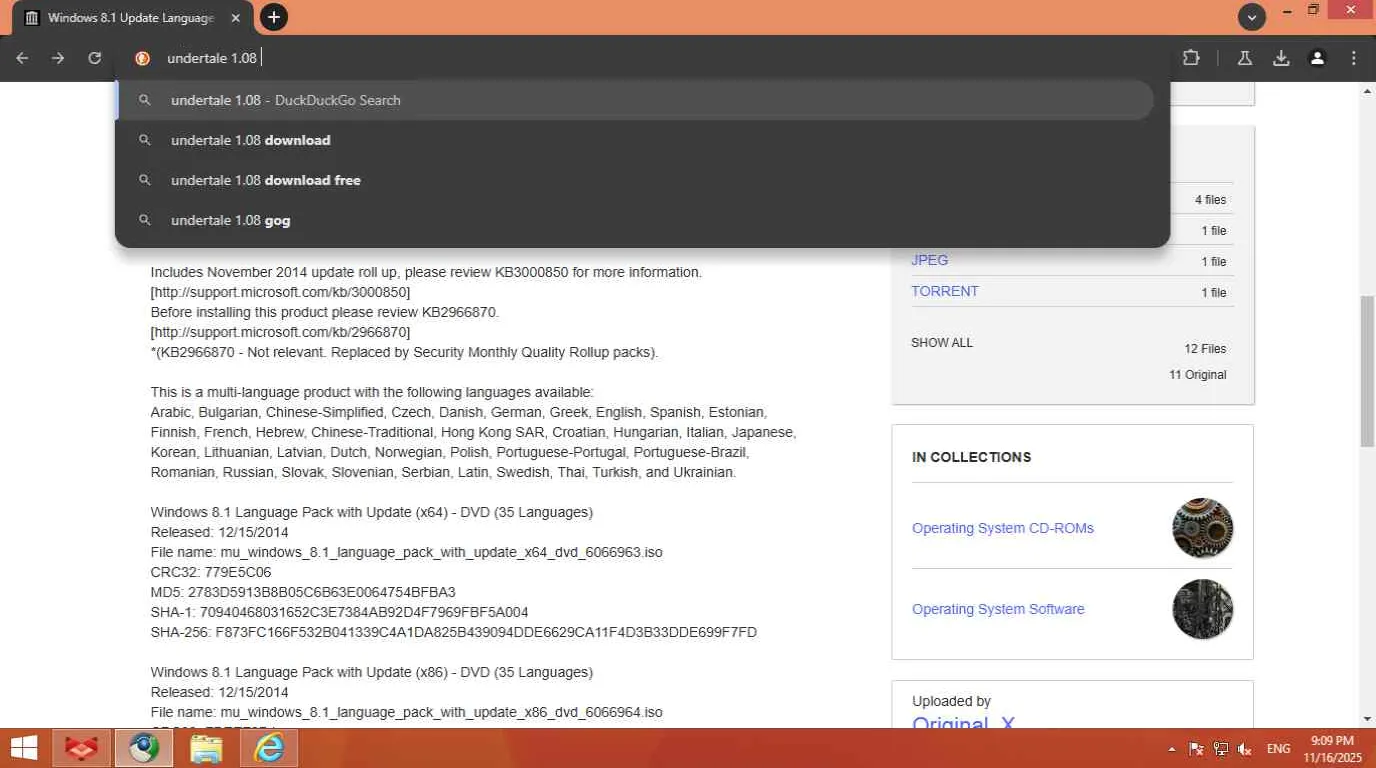Image resolution: width=1376 pixels, height=768 pixels.
Task: Open the red fox app on the taskbar
Action: click(x=82, y=748)
